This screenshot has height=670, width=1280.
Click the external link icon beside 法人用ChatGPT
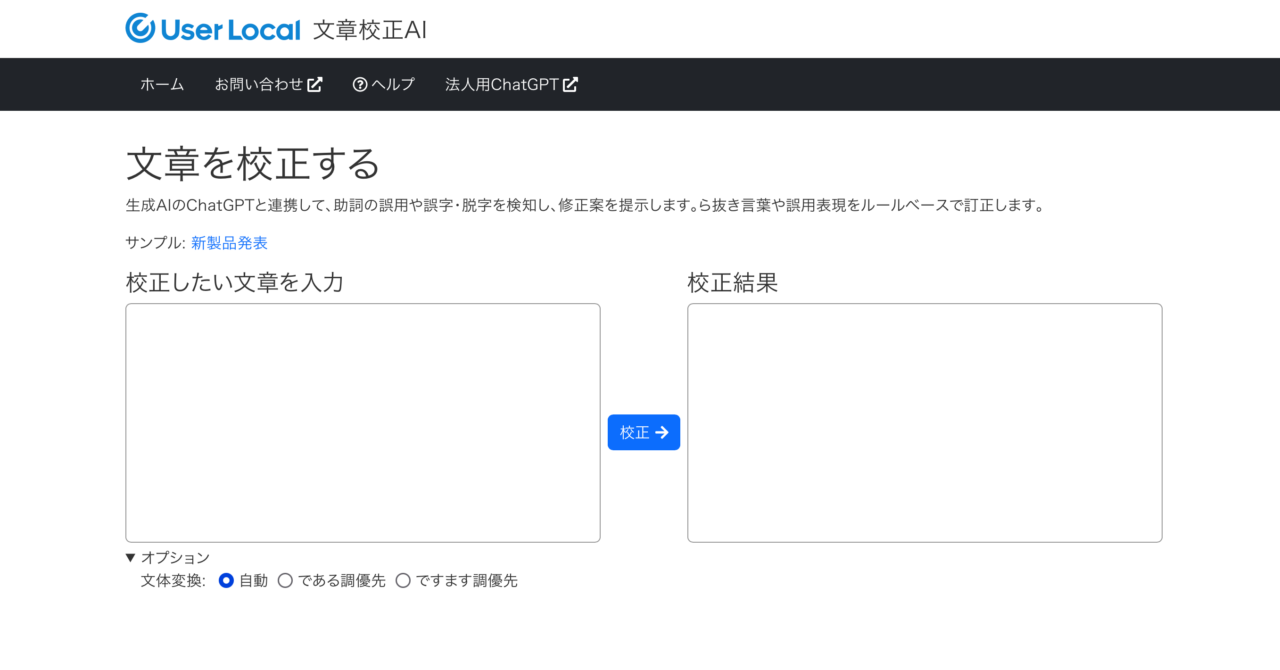[x=570, y=84]
